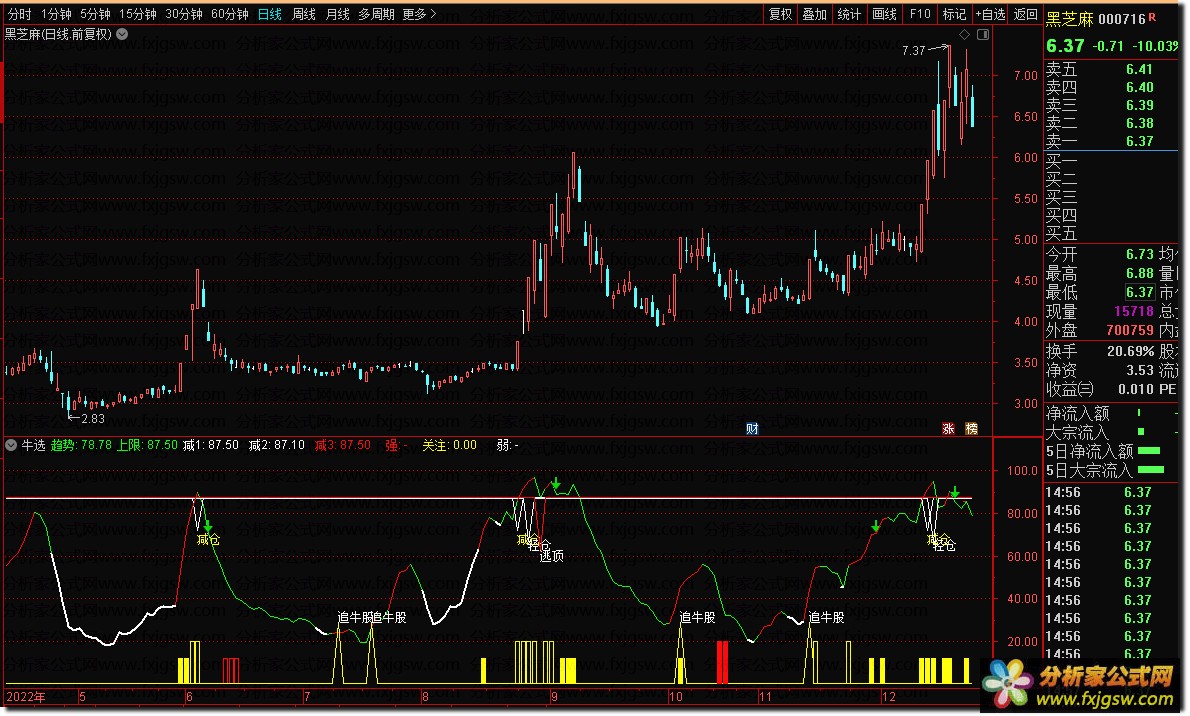Click the 追牛股 label near month 10
The width and height of the screenshot is (1190, 716).
[x=697, y=617]
